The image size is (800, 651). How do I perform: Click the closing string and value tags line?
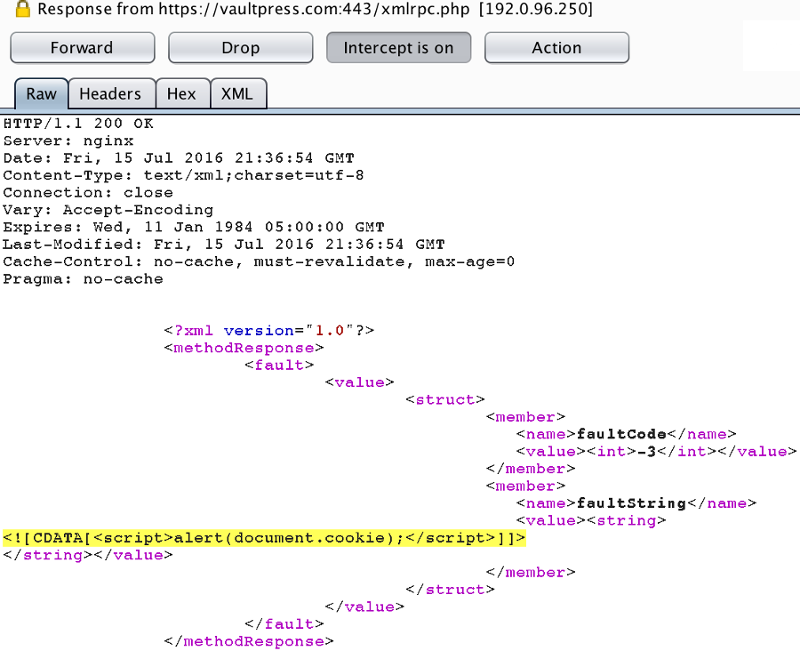pyautogui.click(x=88, y=555)
